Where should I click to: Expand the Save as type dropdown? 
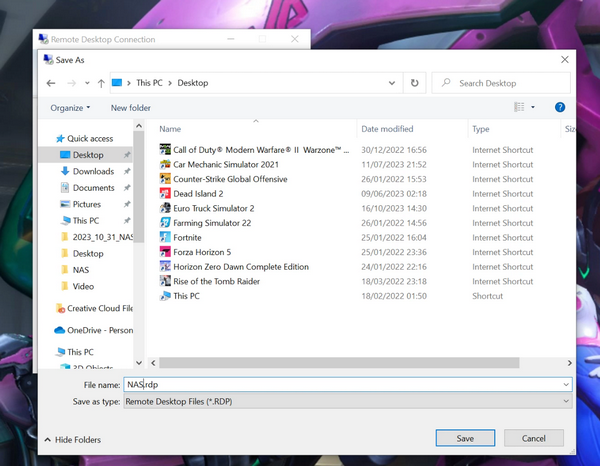point(567,401)
